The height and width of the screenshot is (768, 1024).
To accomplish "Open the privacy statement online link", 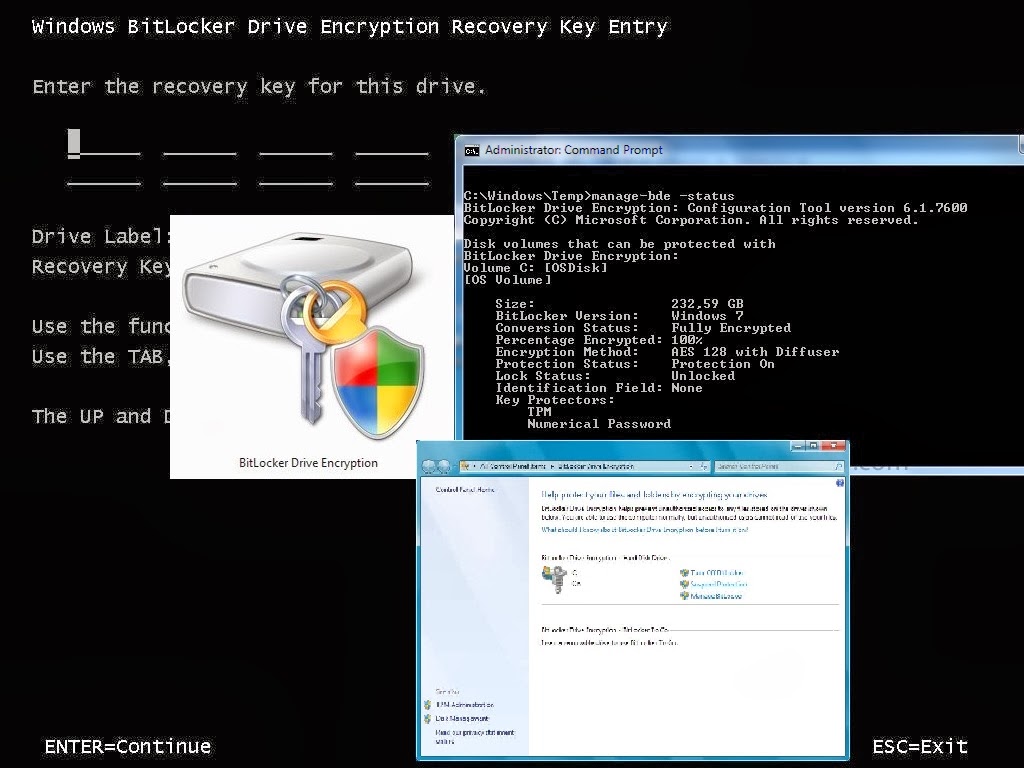I will click(x=475, y=737).
